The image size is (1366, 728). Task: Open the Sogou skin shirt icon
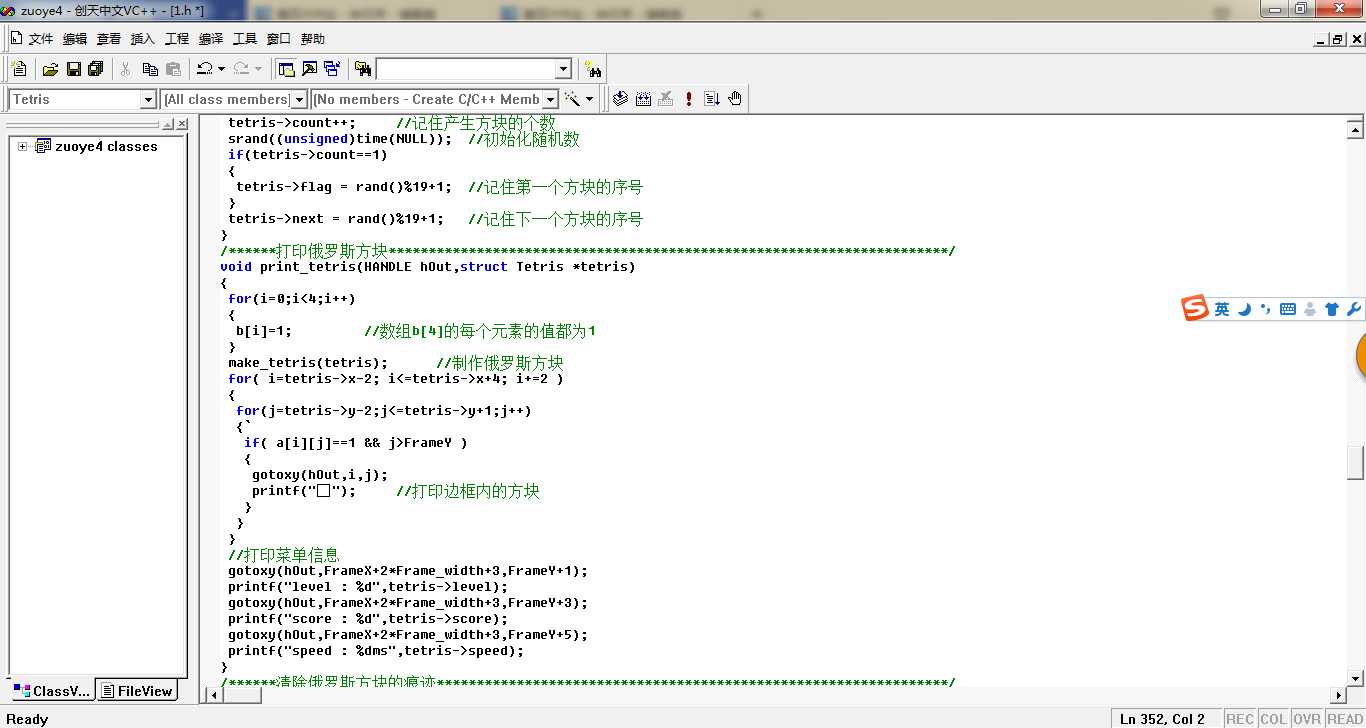click(1332, 309)
